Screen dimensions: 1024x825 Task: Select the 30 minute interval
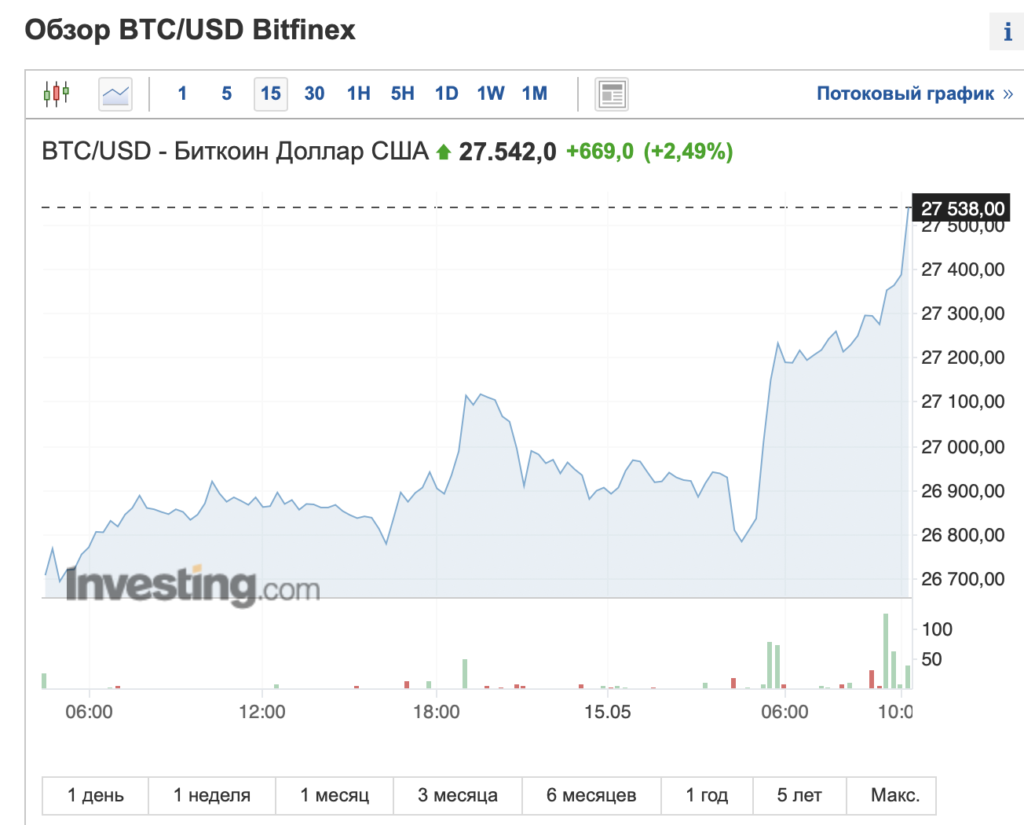coord(314,93)
